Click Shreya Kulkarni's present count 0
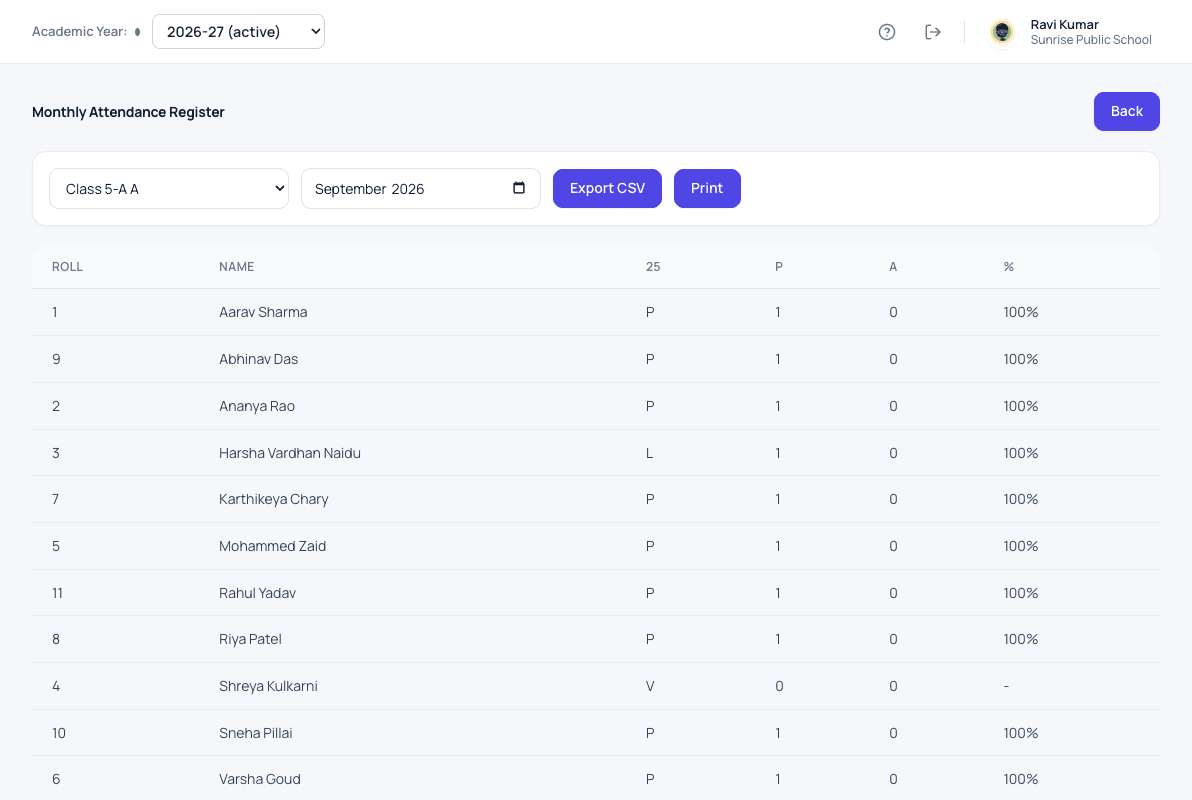This screenshot has width=1192, height=800. [x=779, y=686]
